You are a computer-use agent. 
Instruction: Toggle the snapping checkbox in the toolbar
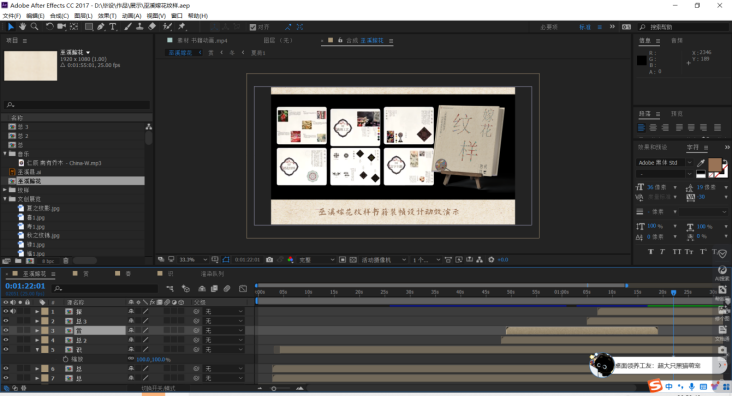[253, 27]
